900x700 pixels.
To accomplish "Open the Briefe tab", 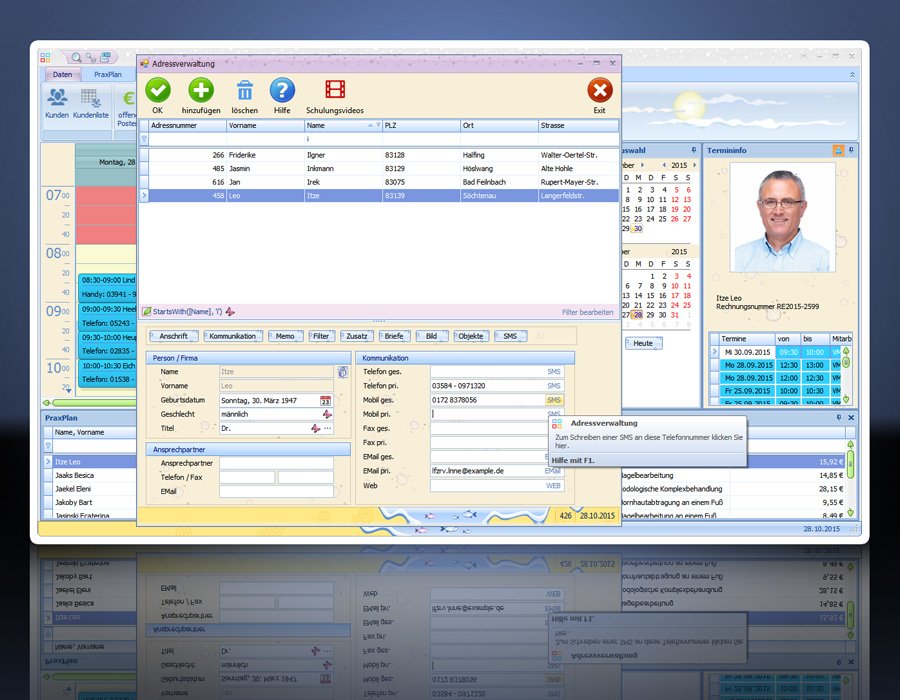I will [394, 336].
